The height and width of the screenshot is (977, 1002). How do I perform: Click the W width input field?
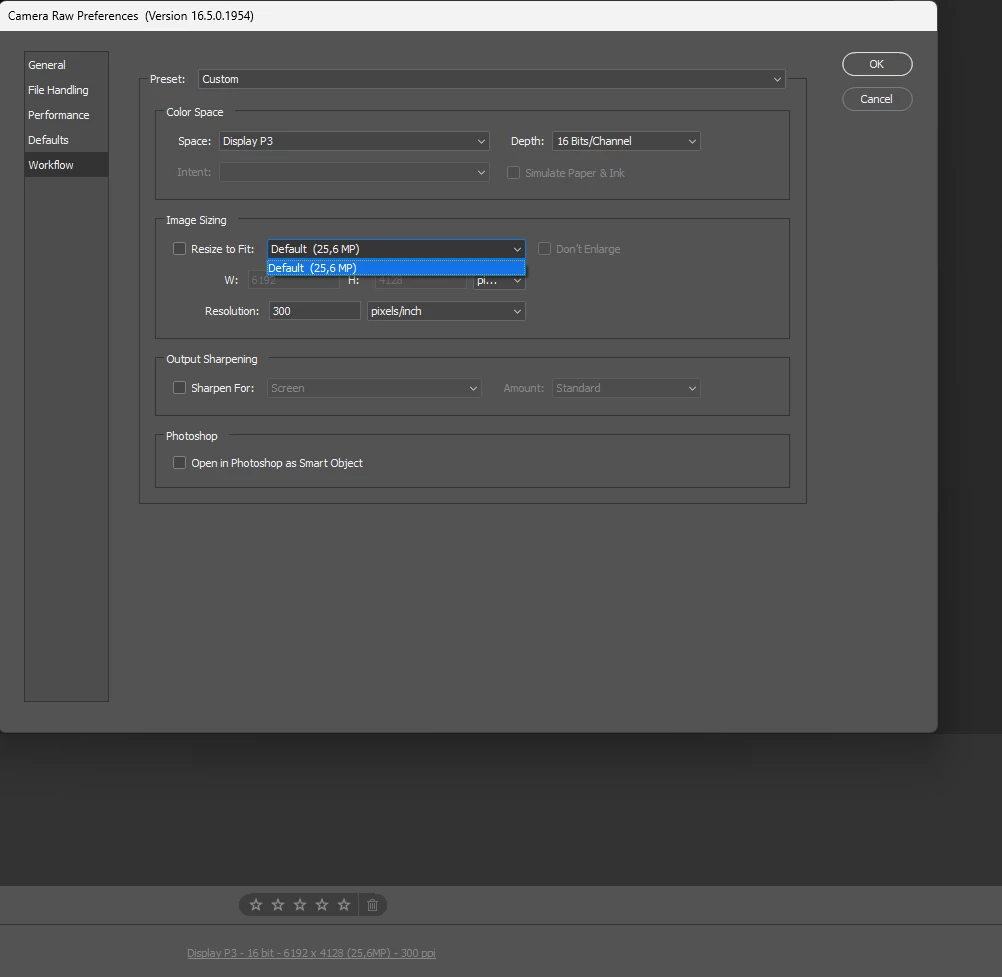[293, 282]
